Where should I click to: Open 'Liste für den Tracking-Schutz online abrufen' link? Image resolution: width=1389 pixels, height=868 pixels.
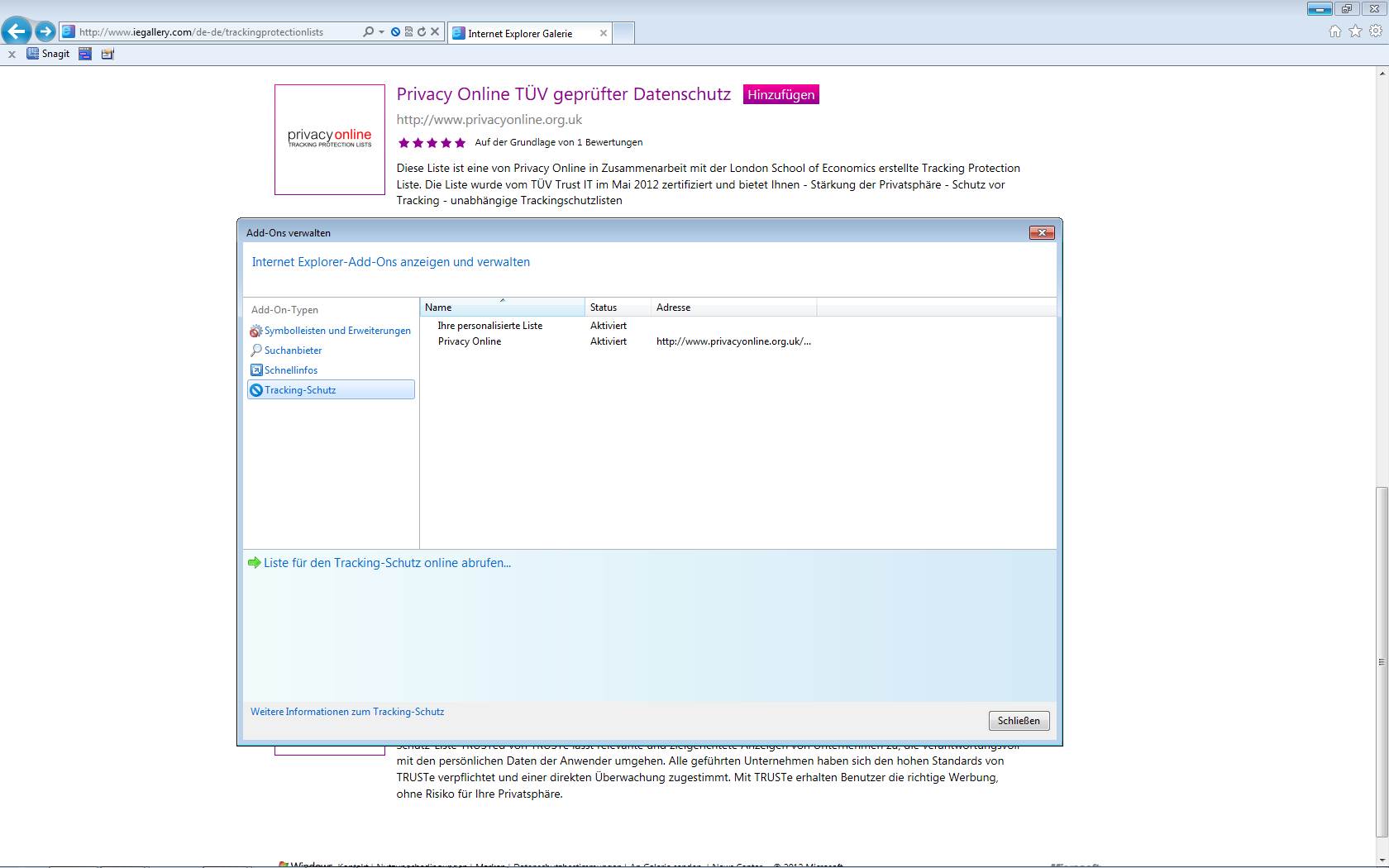tap(387, 563)
